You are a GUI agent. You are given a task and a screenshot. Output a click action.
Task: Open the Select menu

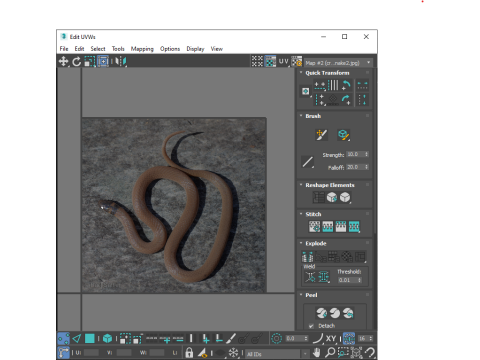tap(98, 49)
